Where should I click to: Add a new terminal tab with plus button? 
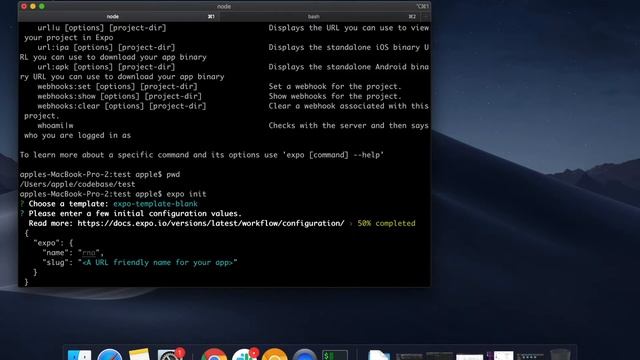pos(426,16)
